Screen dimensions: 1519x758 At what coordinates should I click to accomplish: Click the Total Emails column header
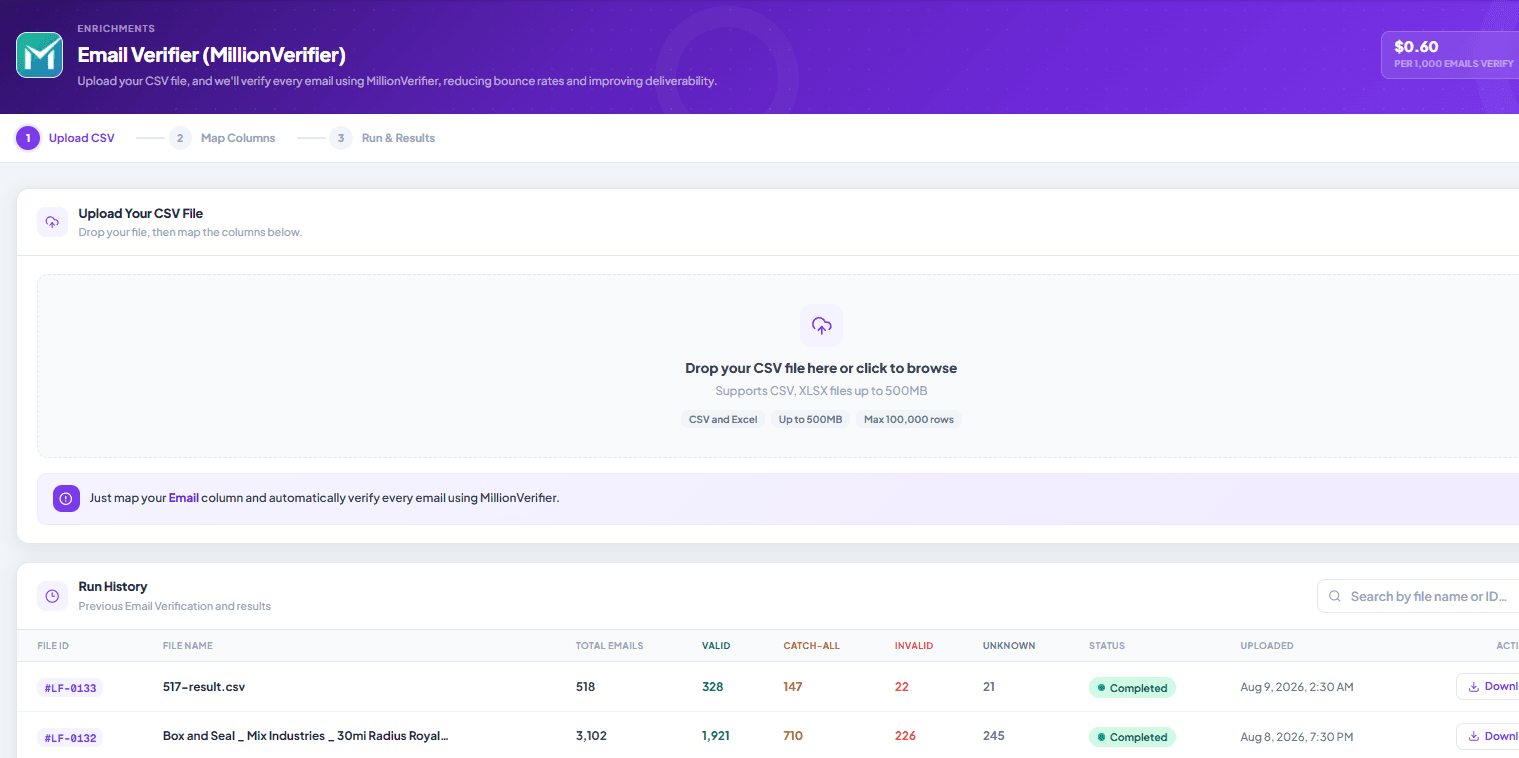click(x=609, y=646)
